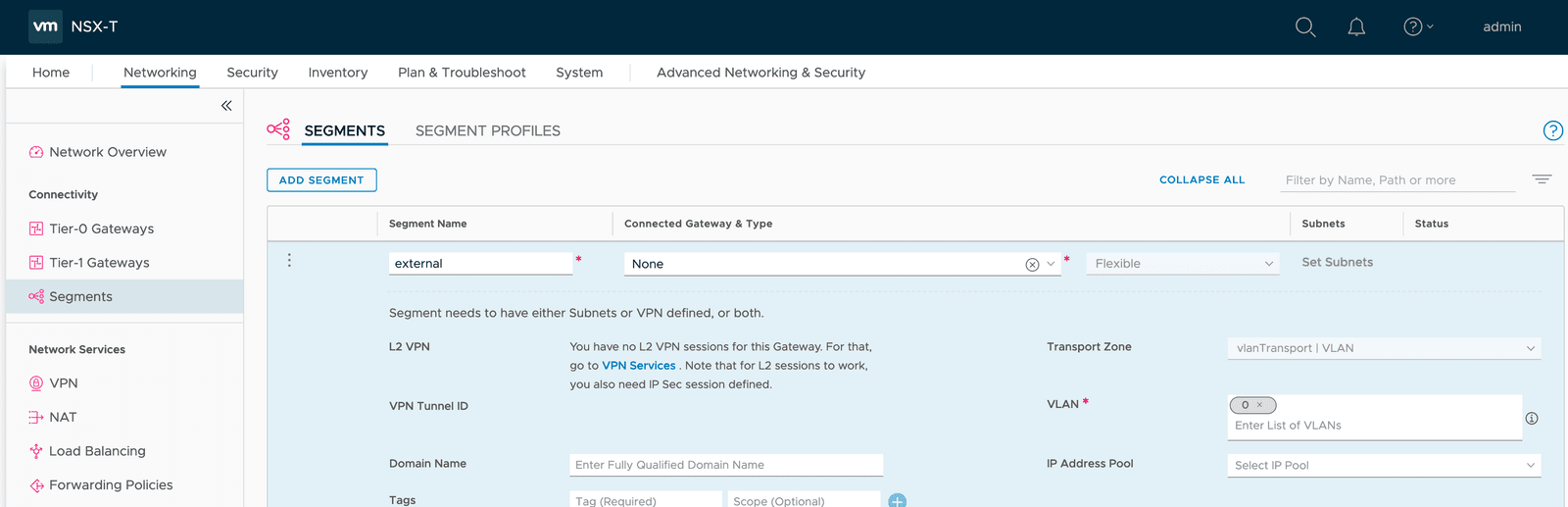This screenshot has width=1568, height=507.
Task: Open the Transport Zone dropdown
Action: tap(1384, 348)
